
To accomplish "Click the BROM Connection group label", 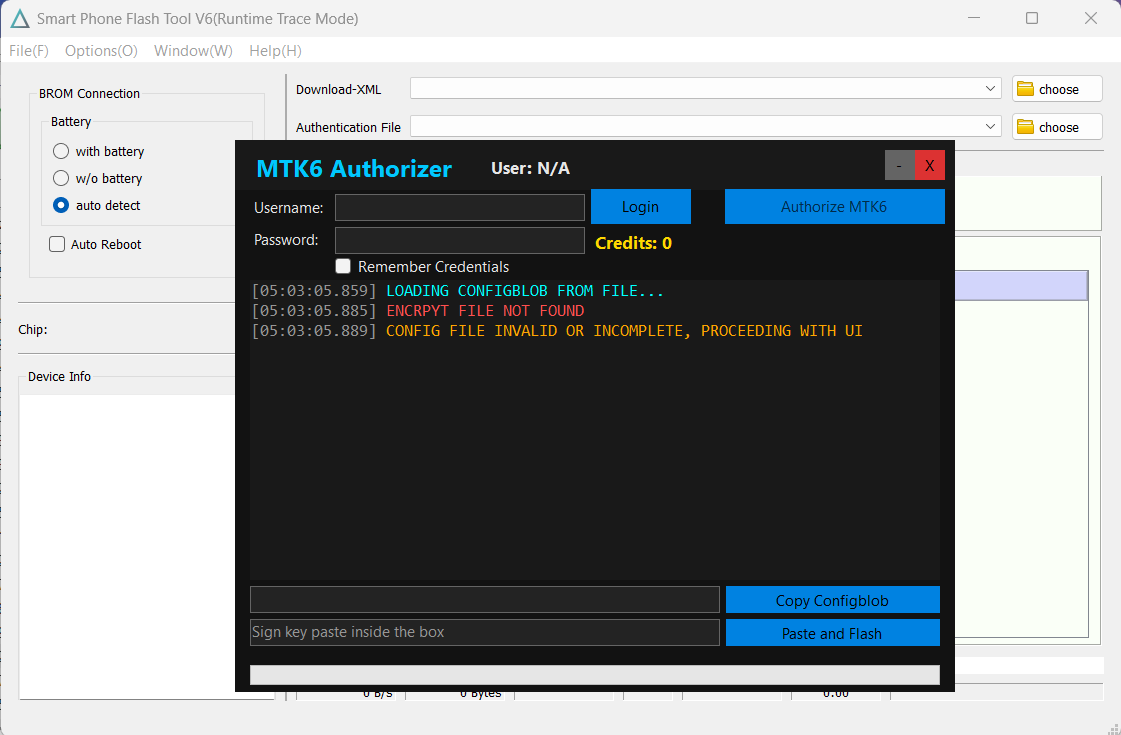I will click(89, 94).
